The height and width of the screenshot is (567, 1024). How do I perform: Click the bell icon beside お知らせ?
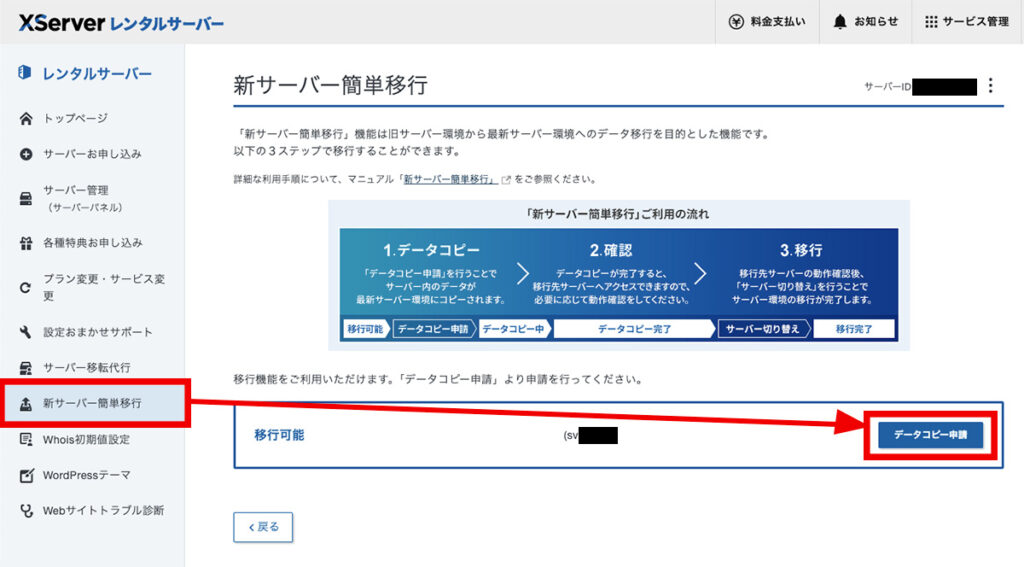tap(840, 22)
